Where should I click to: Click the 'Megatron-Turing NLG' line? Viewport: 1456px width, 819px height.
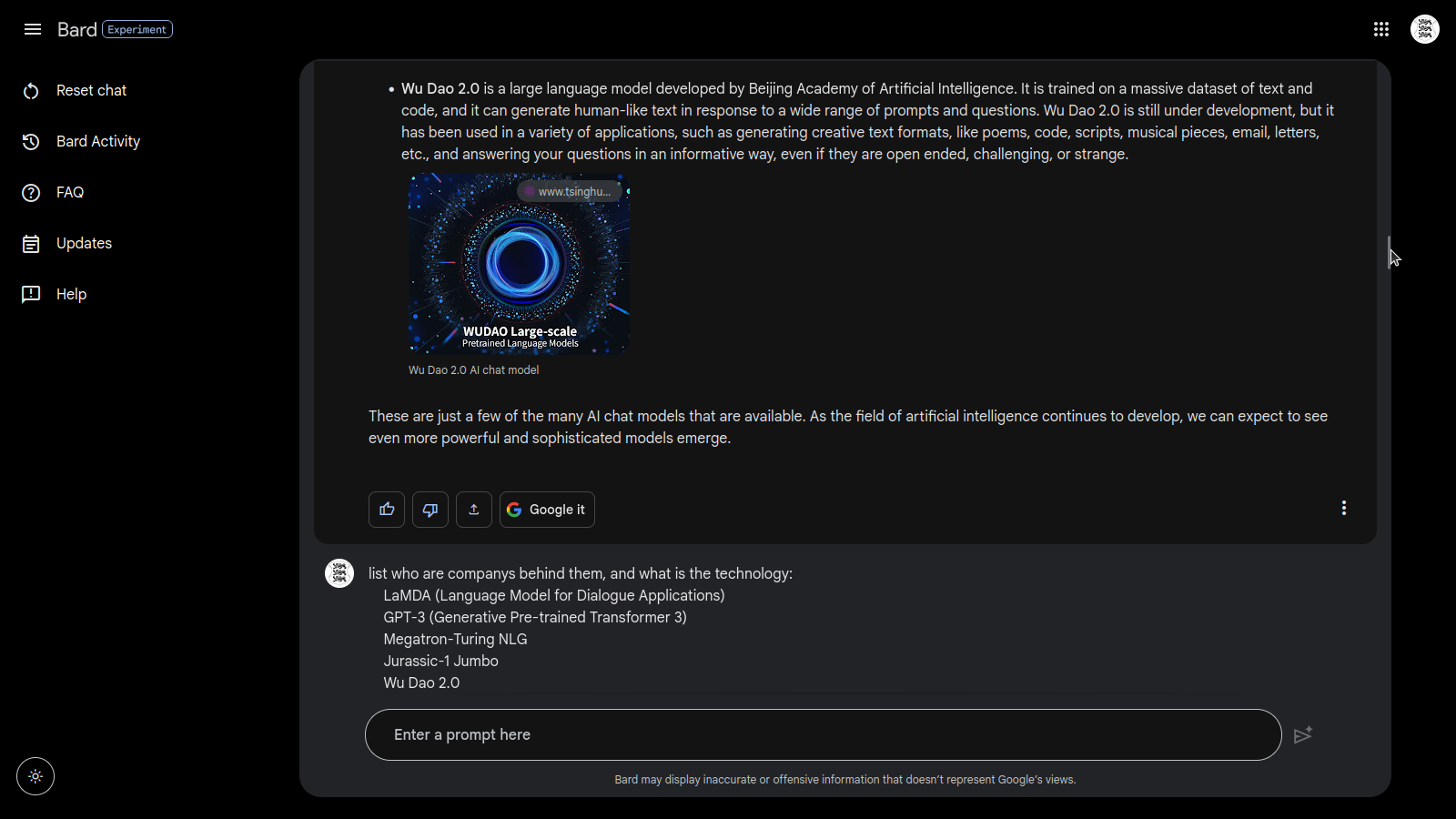[455, 639]
